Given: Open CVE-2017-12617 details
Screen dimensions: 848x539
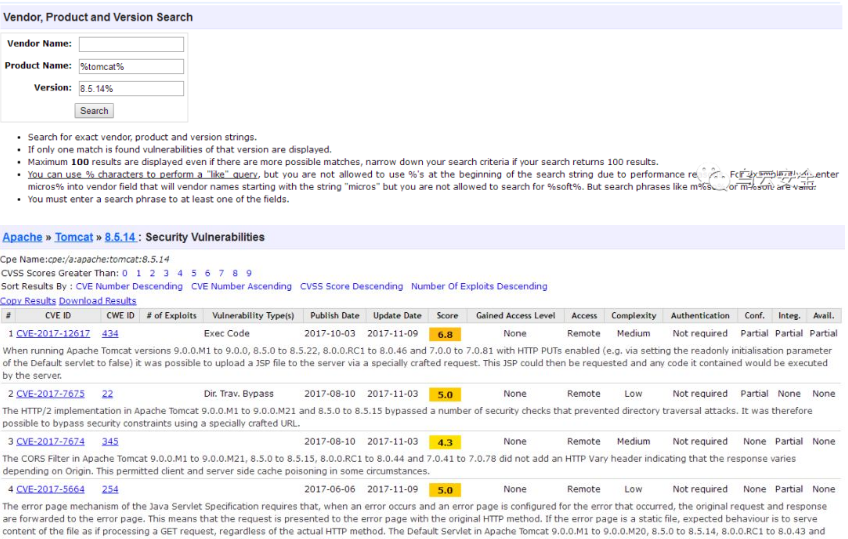Looking at the screenshot, I should click(53, 334).
